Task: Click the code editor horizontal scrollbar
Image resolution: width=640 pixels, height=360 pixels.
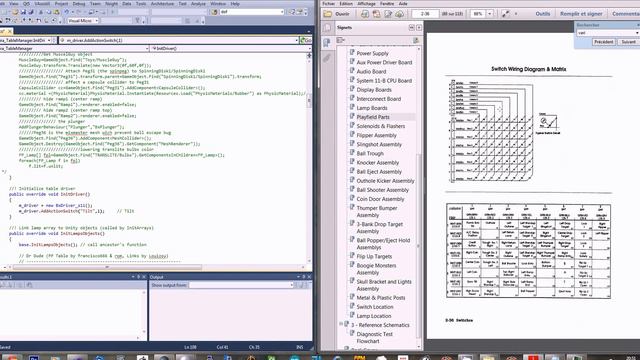Action: (x=107, y=267)
